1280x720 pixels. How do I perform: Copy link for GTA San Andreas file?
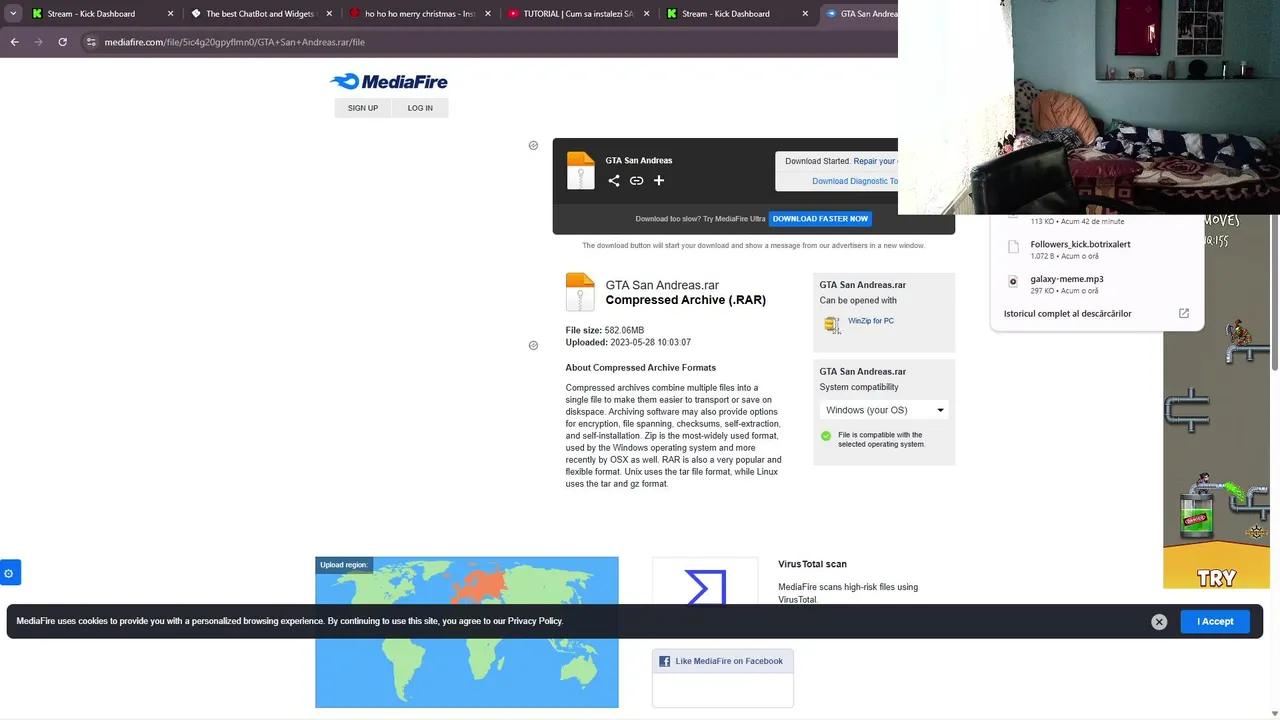pos(636,181)
